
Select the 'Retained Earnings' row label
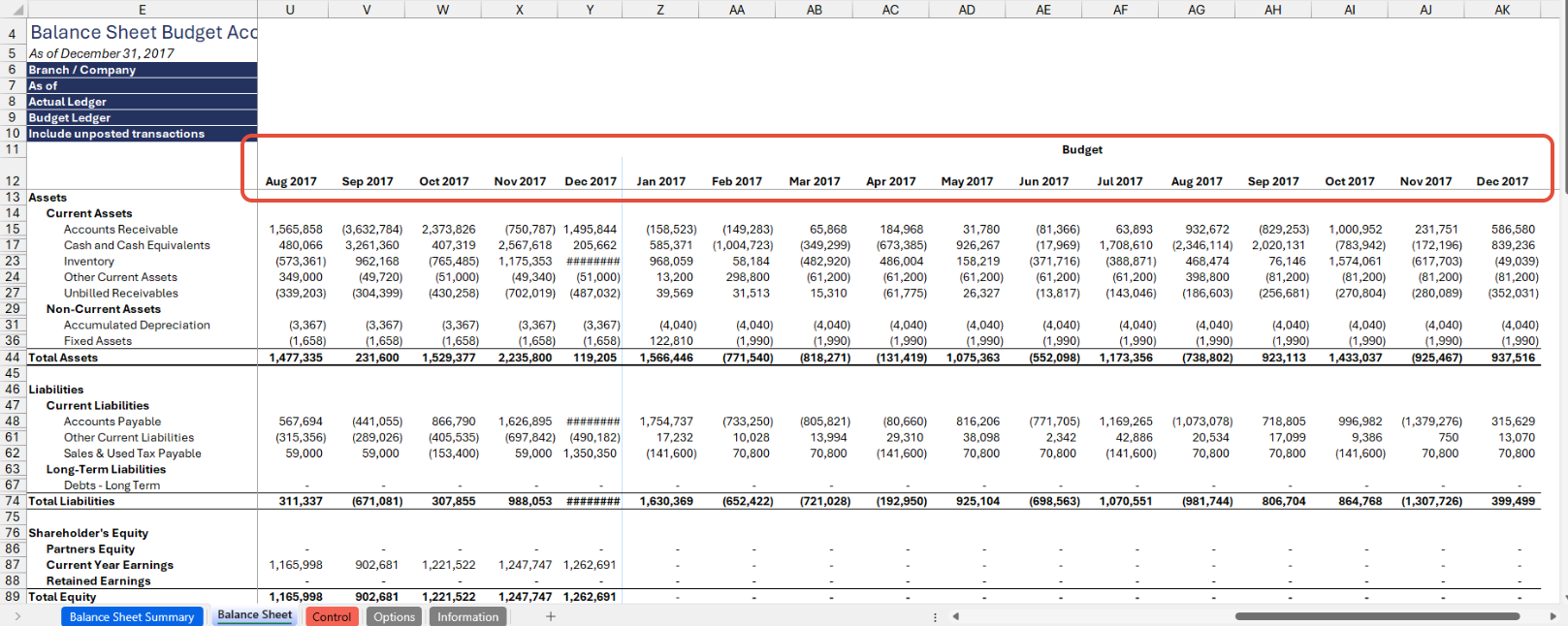[99, 581]
